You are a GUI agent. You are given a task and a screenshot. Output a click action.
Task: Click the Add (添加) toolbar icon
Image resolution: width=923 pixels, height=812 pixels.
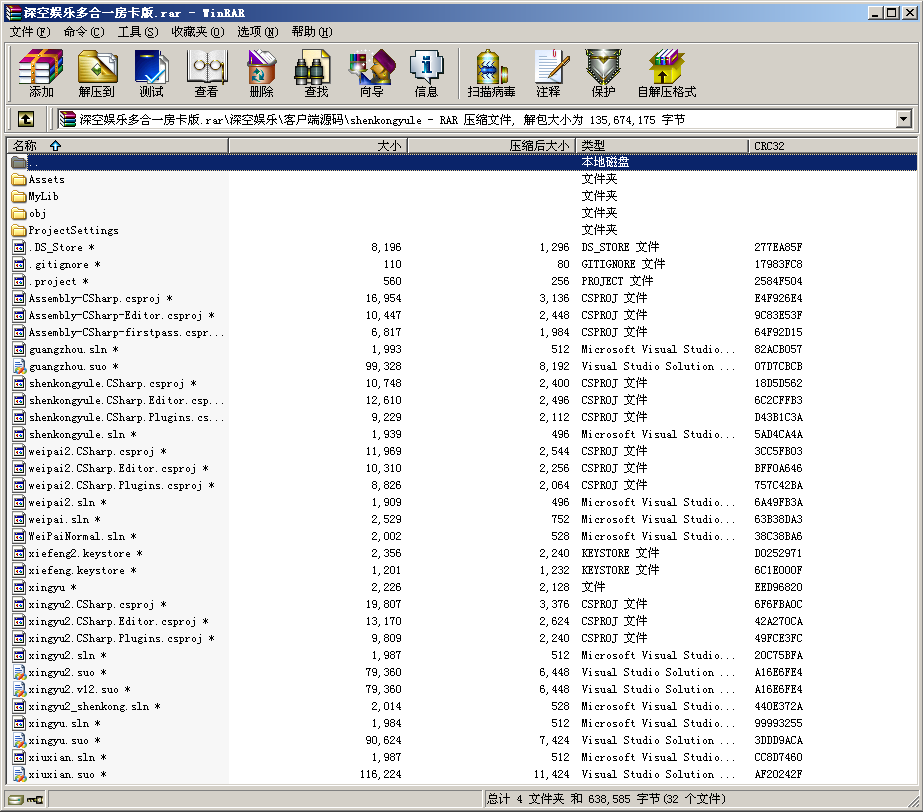tap(41, 74)
